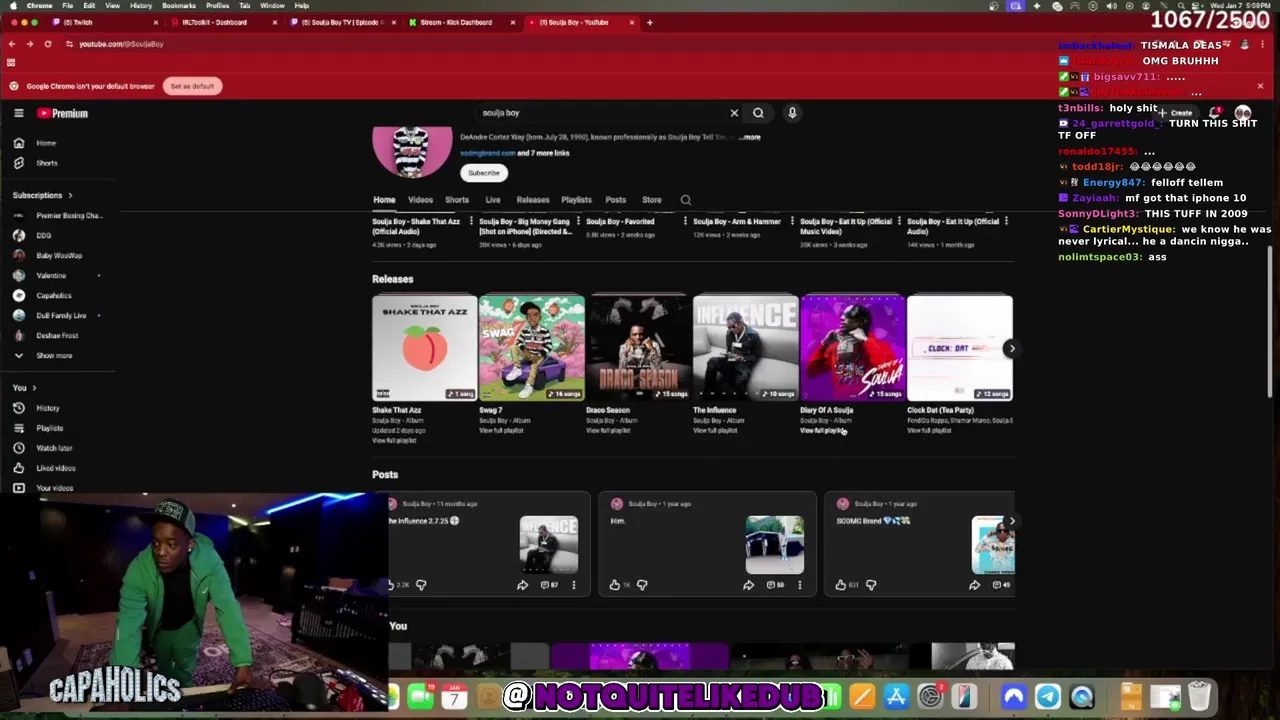Screen dimensions: 1280x720
Task: Switch to the channel Playlists tab
Action: 576,200
